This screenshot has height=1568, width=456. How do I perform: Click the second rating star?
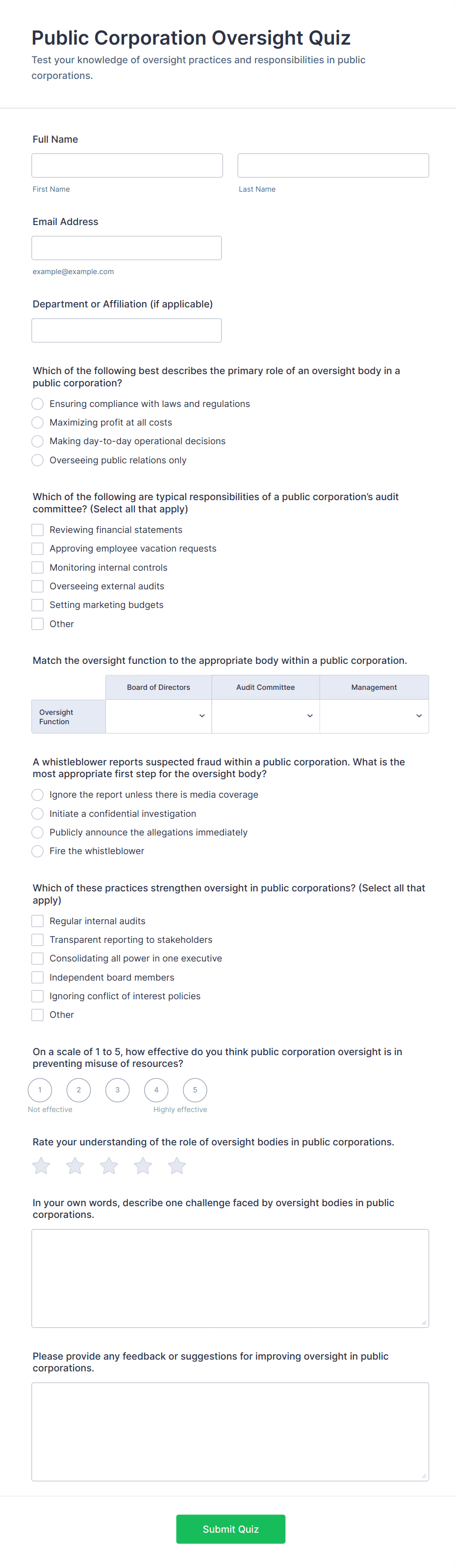75,1165
